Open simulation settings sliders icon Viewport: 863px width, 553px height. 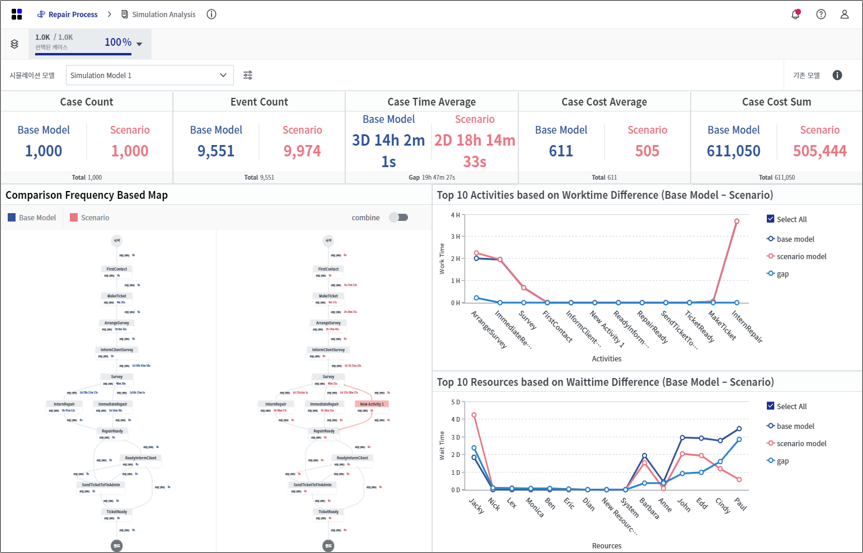[248, 76]
